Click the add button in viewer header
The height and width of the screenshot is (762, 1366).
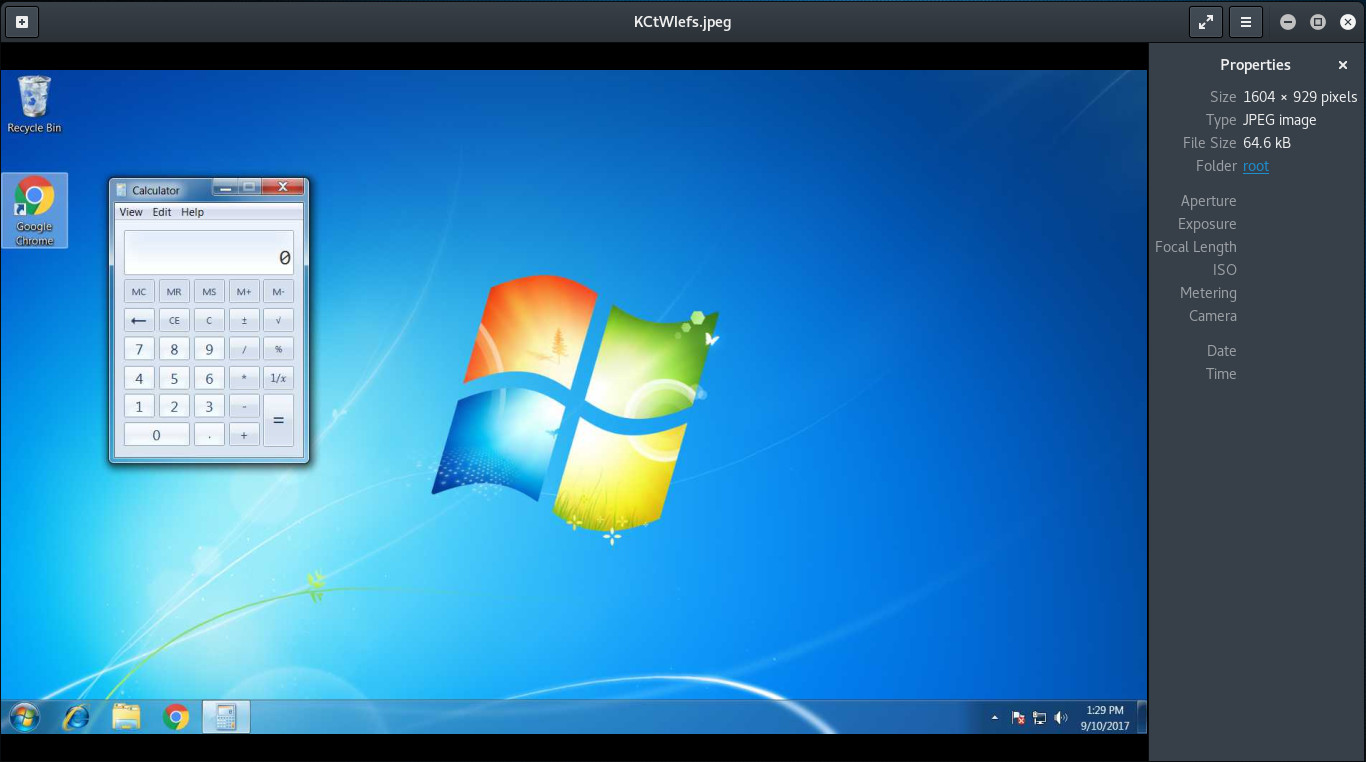pyautogui.click(x=22, y=22)
